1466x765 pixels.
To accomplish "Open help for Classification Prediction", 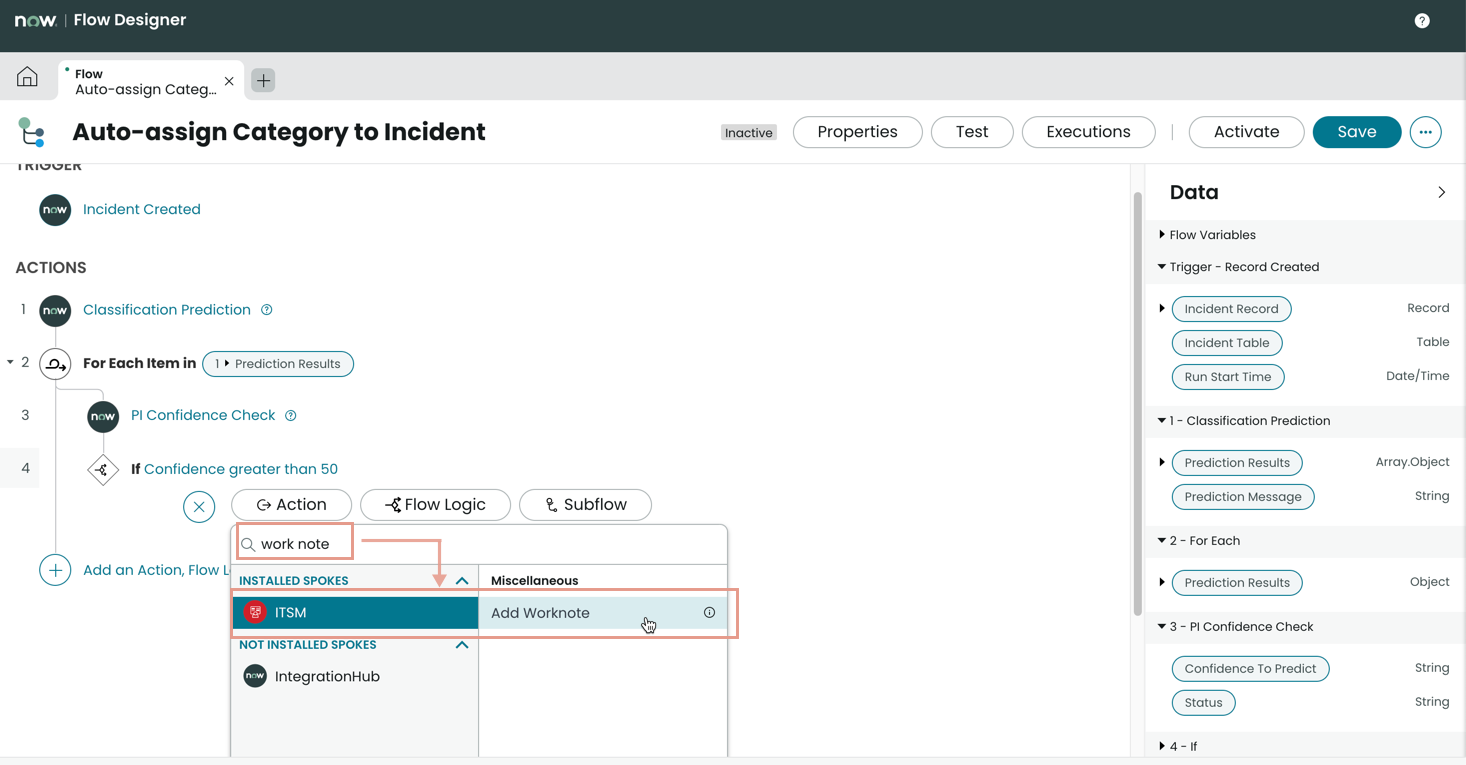I will (267, 310).
